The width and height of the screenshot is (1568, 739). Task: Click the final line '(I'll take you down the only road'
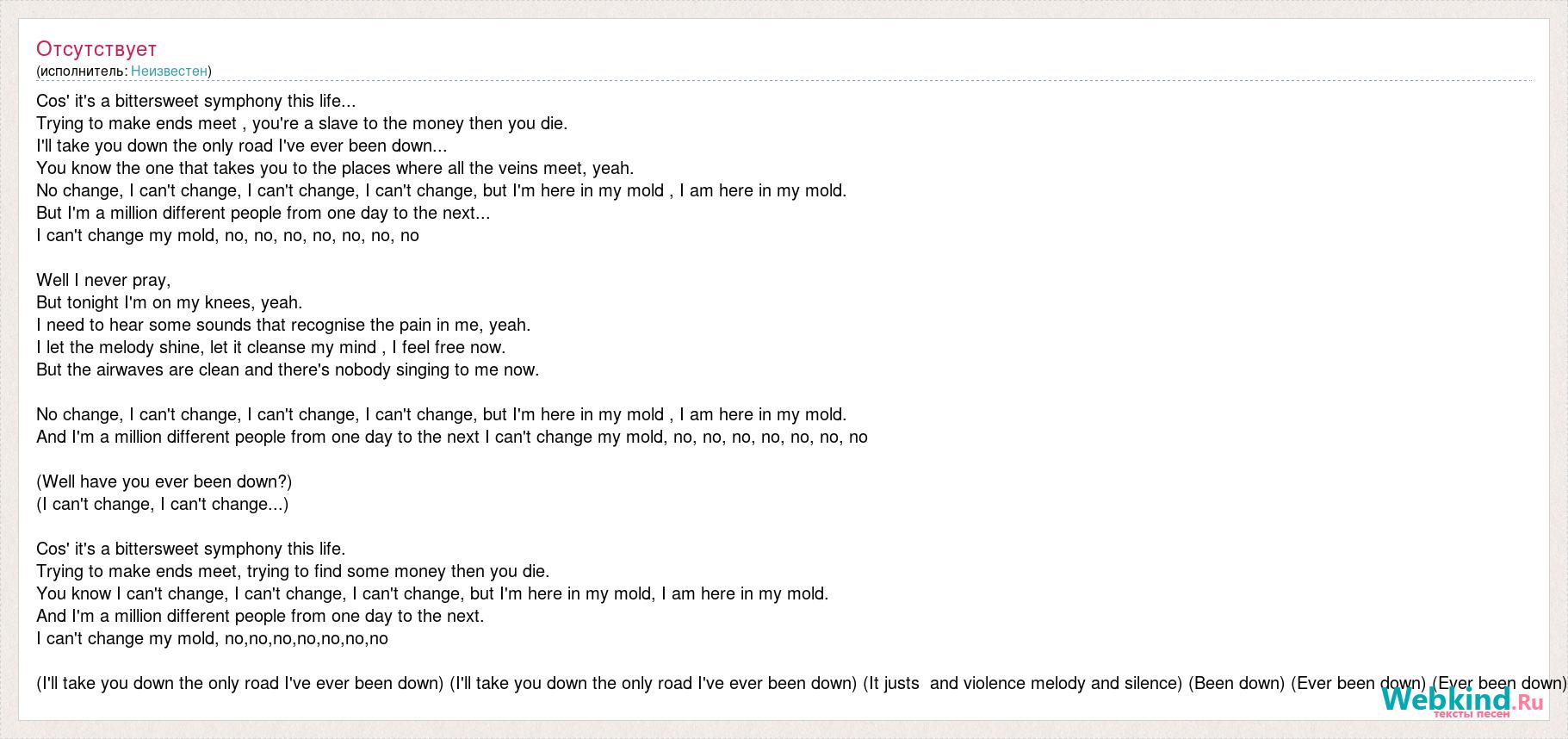[x=802, y=683]
